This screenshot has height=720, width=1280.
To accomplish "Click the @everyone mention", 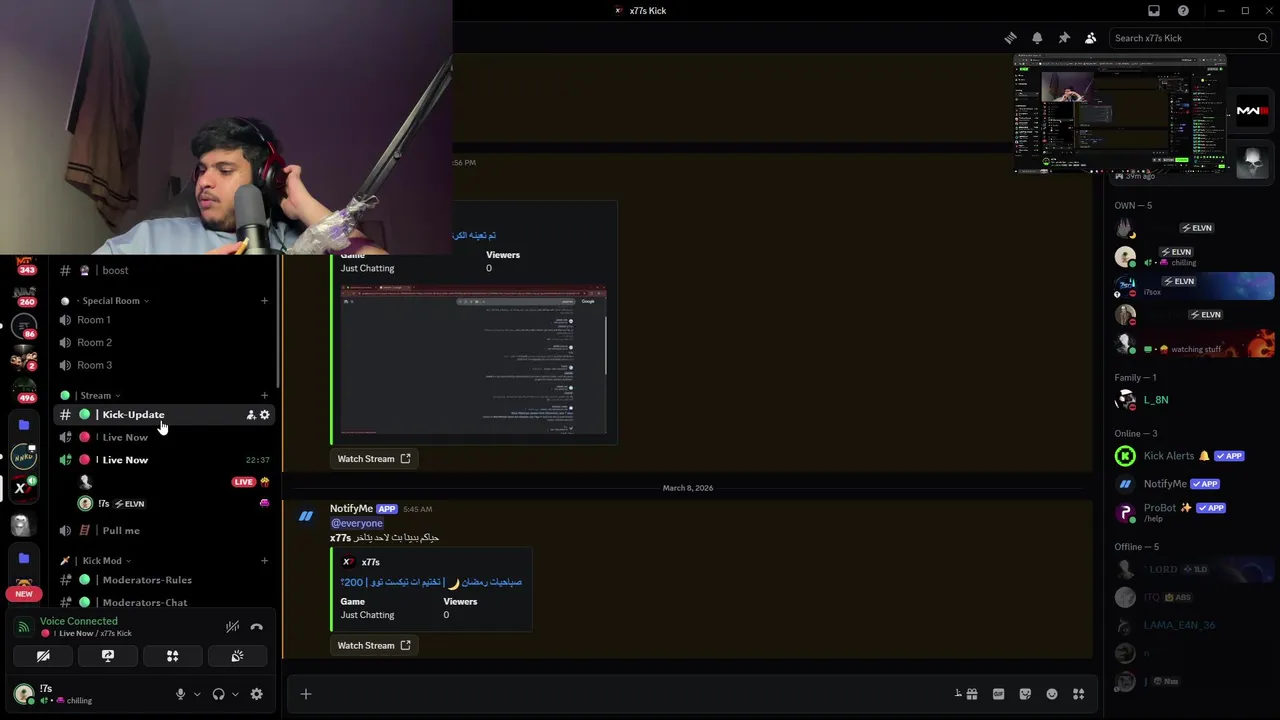I will [357, 523].
